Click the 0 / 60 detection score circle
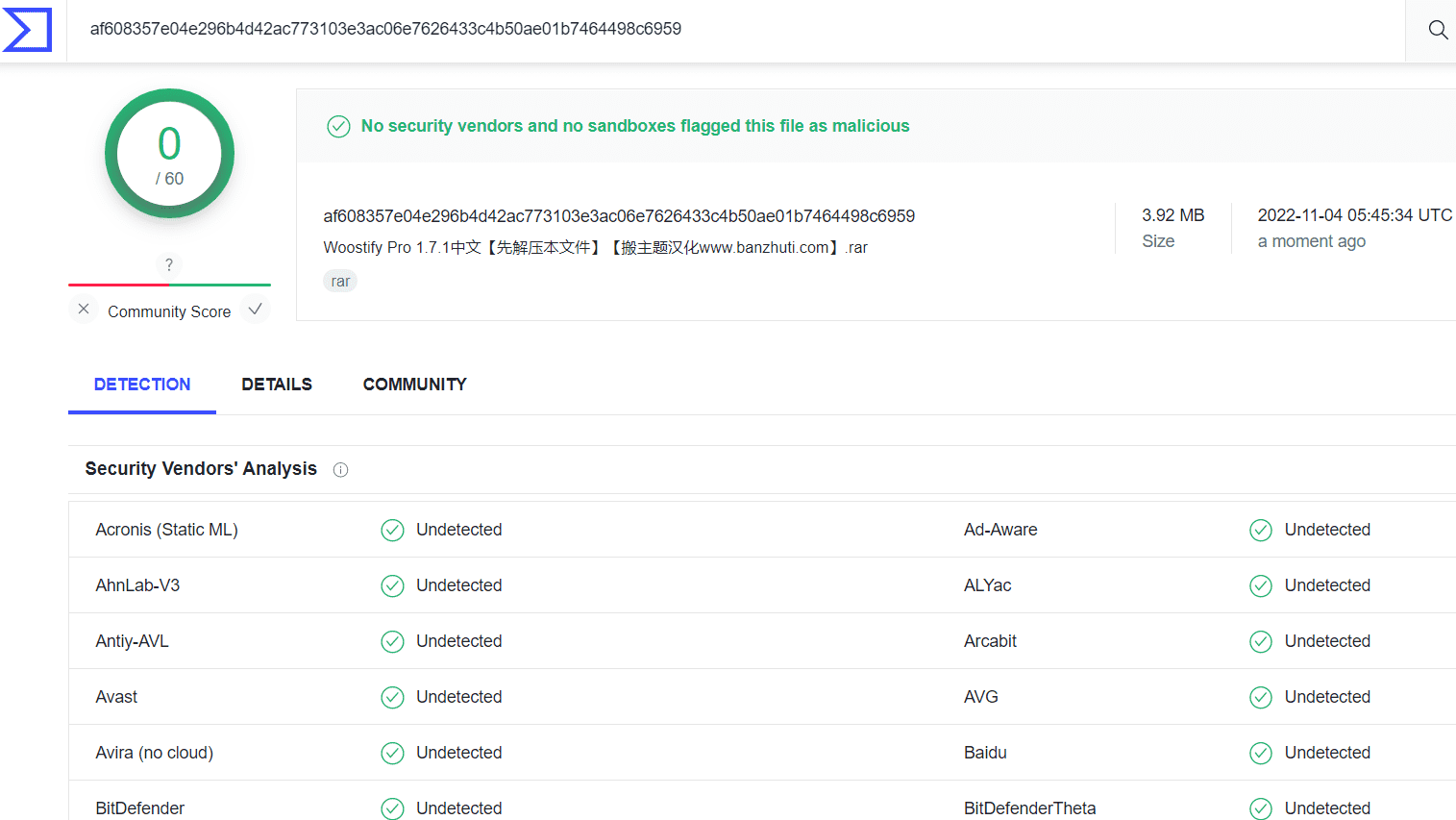 [x=169, y=154]
